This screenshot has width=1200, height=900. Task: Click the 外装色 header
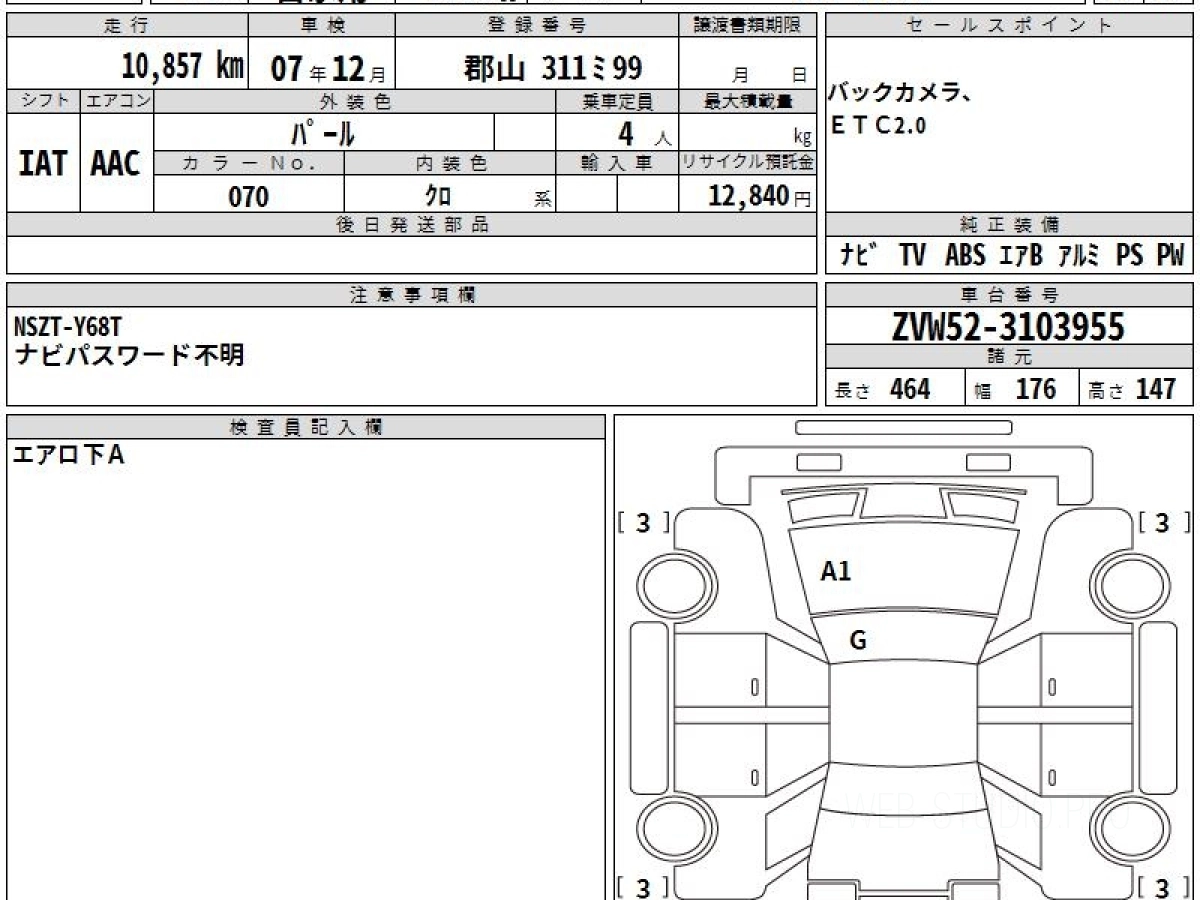point(355,101)
